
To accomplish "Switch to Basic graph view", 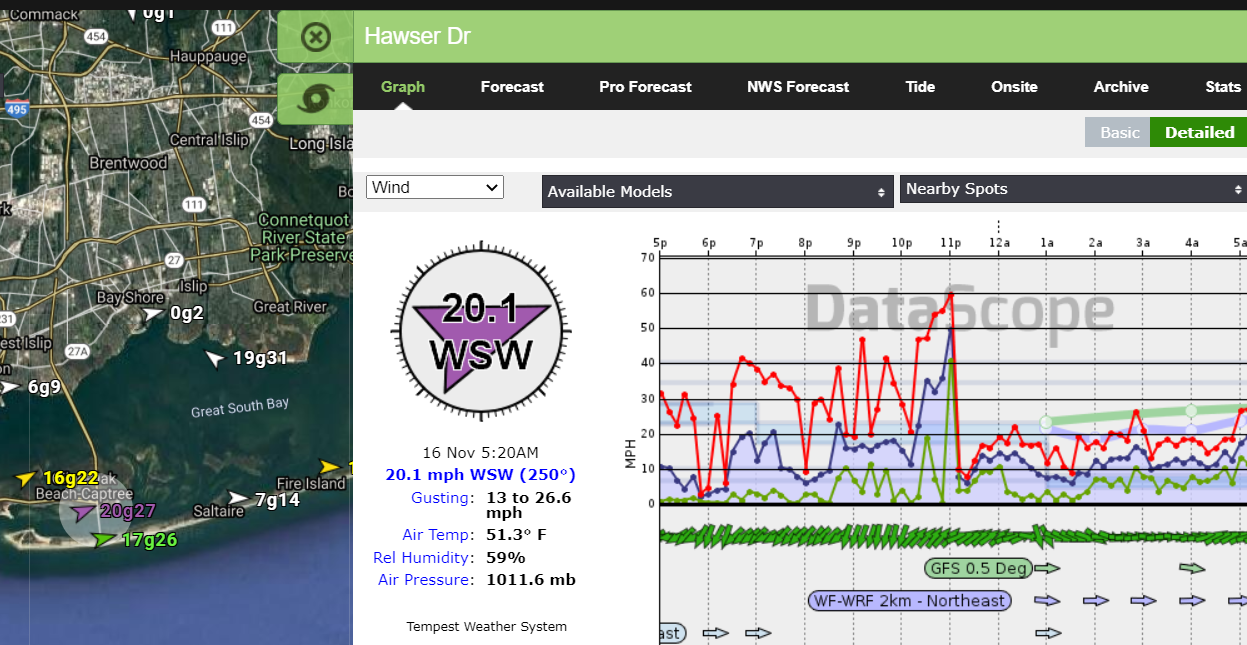I will click(x=1119, y=132).
